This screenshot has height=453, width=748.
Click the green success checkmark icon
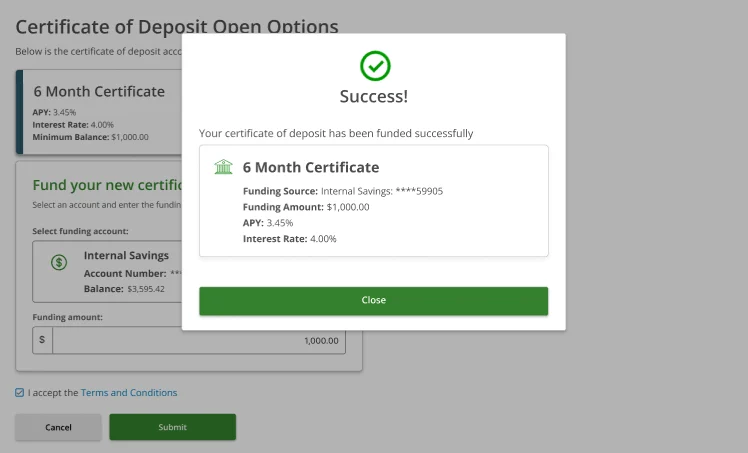tap(375, 66)
